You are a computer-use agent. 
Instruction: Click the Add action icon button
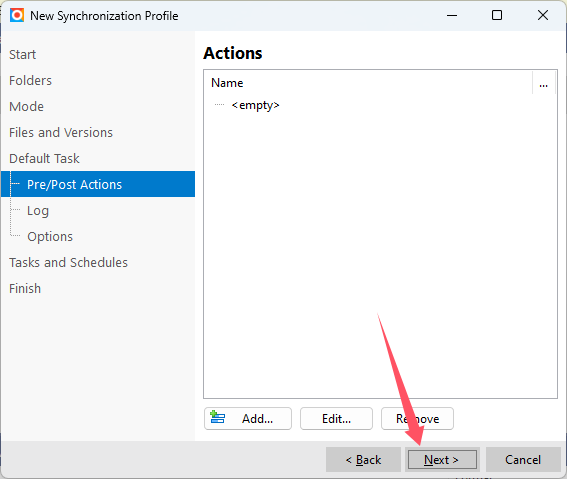(248, 419)
